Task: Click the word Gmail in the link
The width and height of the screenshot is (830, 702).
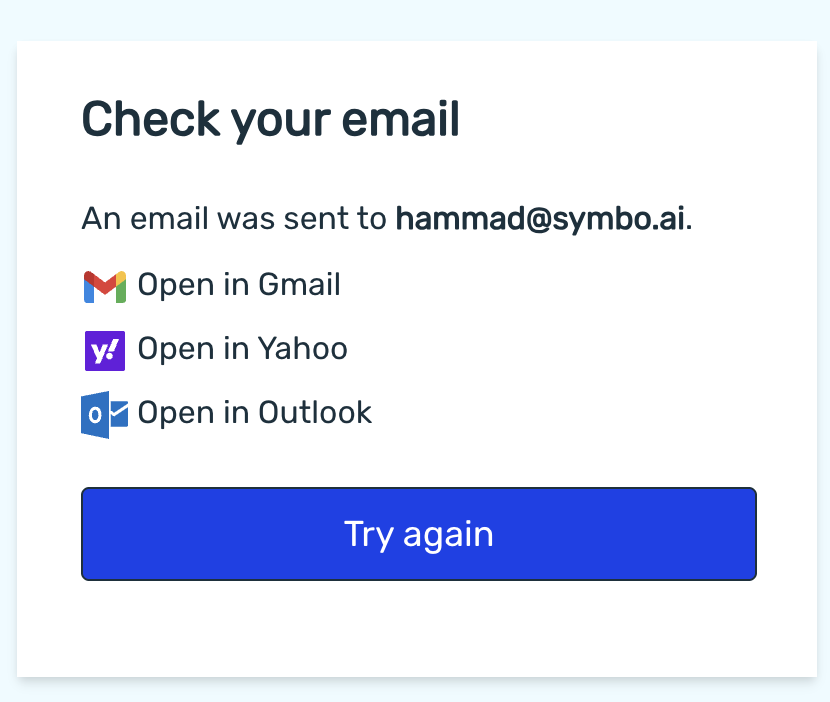Action: tap(299, 285)
